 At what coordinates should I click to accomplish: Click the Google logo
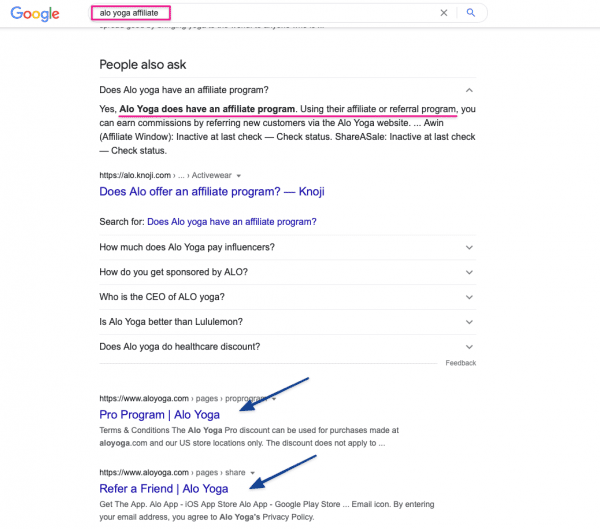point(35,14)
